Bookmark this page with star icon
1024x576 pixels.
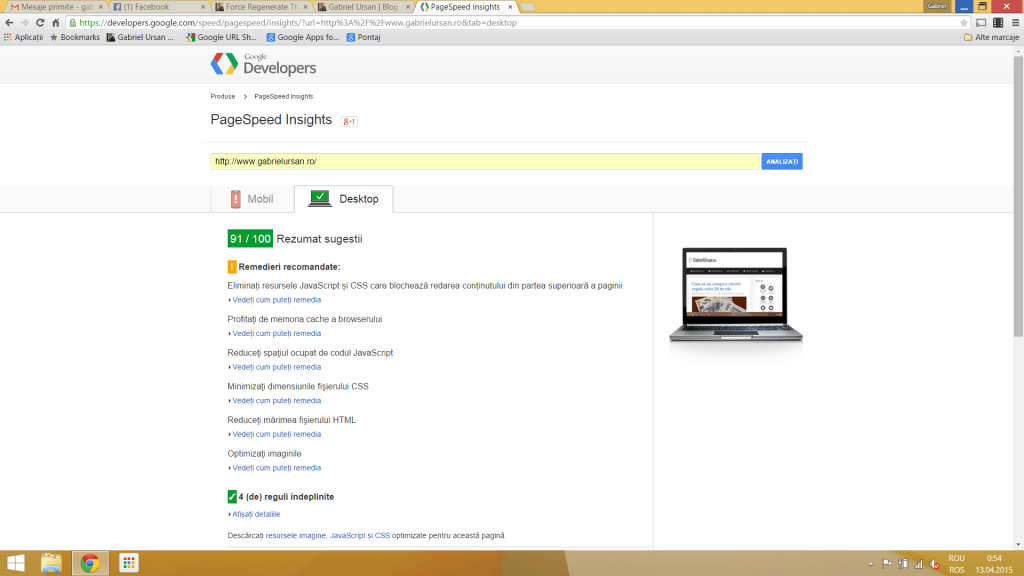(x=964, y=23)
